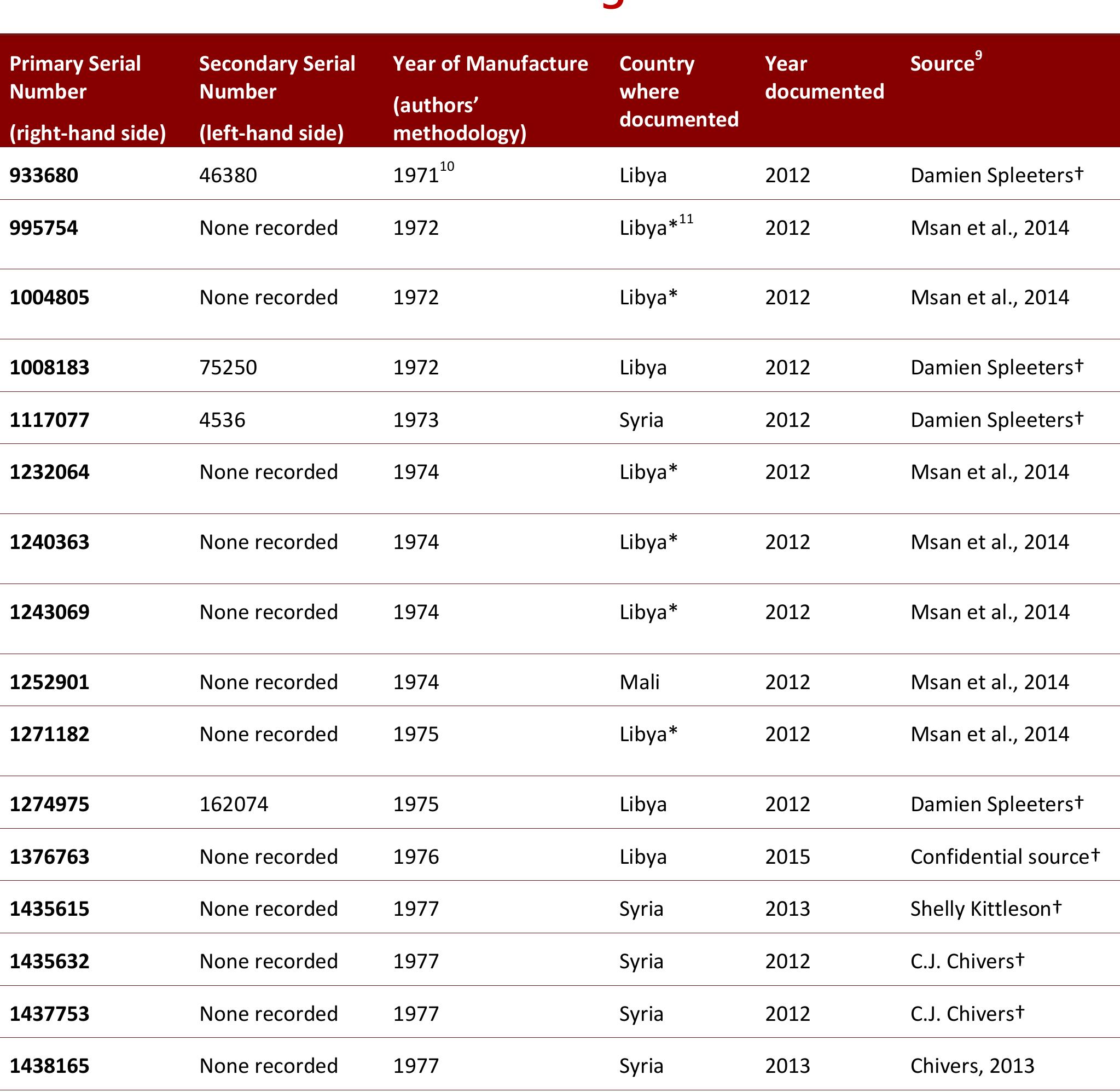Click Mali in the country column
This screenshot has height=1092, width=1120.
point(639,683)
